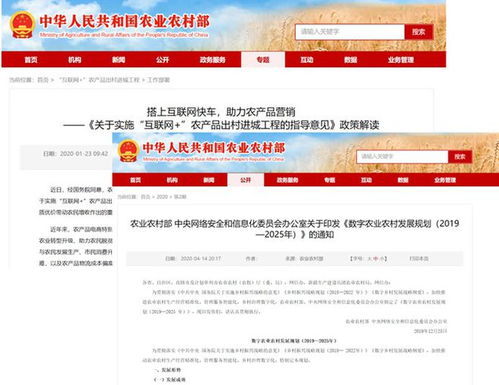Click the 中华人民共和国农业农村部 site title on the back page
This screenshot has width=499, height=385.
tap(125, 22)
